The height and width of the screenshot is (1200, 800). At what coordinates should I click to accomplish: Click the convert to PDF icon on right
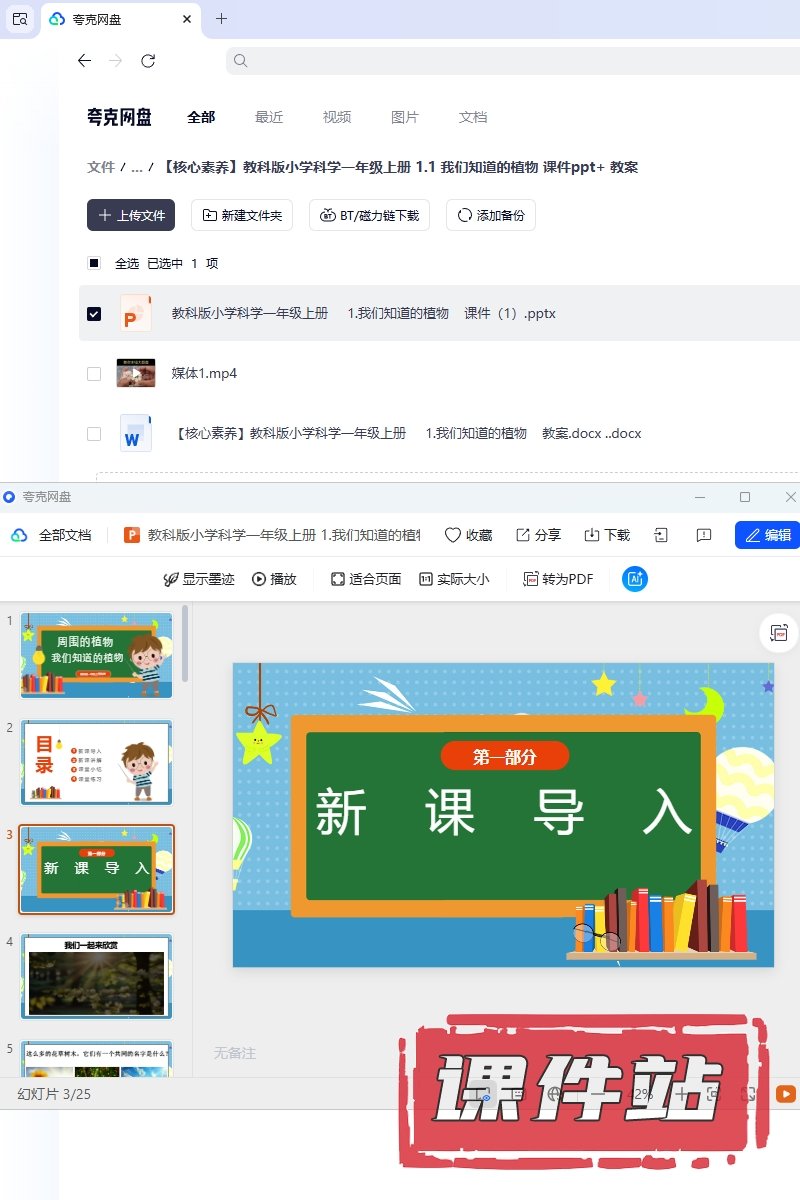point(778,632)
